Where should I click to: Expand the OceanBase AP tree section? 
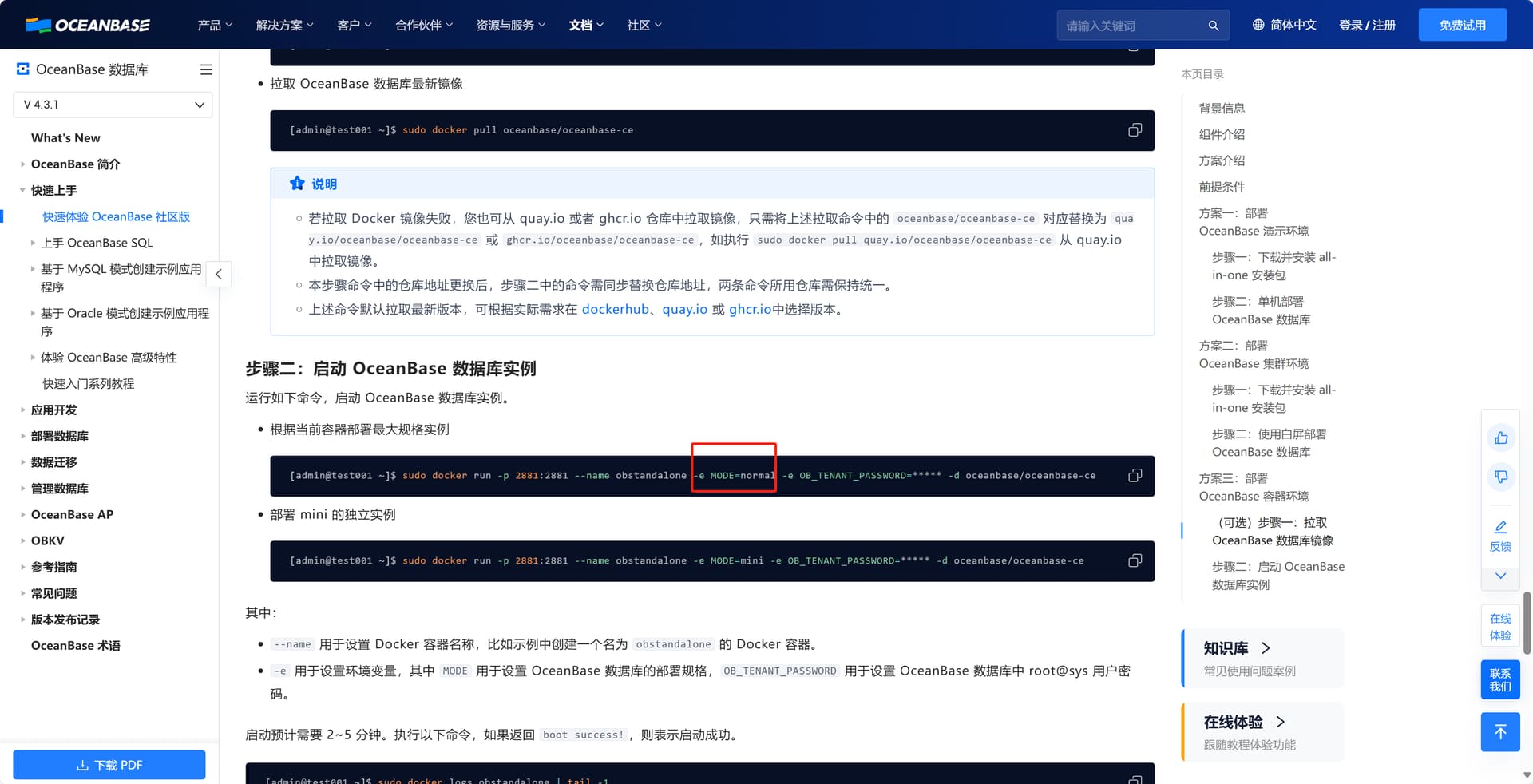click(x=22, y=515)
